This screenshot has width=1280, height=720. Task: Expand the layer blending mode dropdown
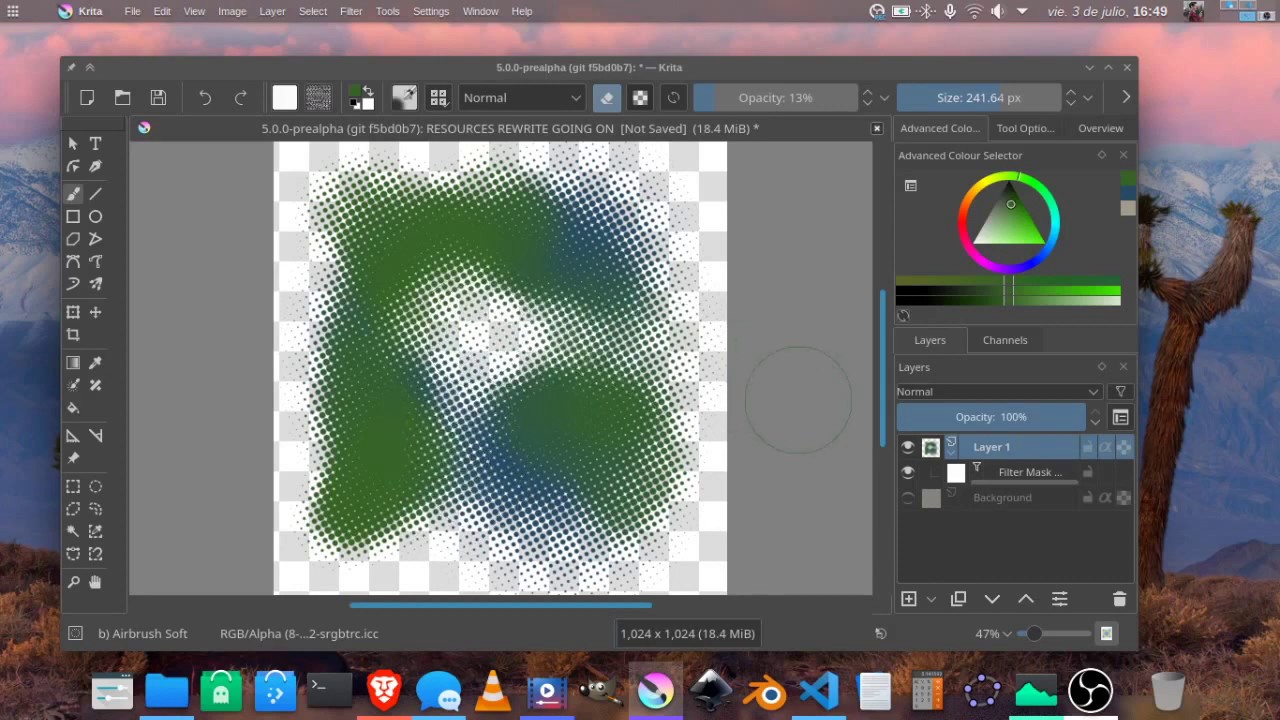pos(998,392)
